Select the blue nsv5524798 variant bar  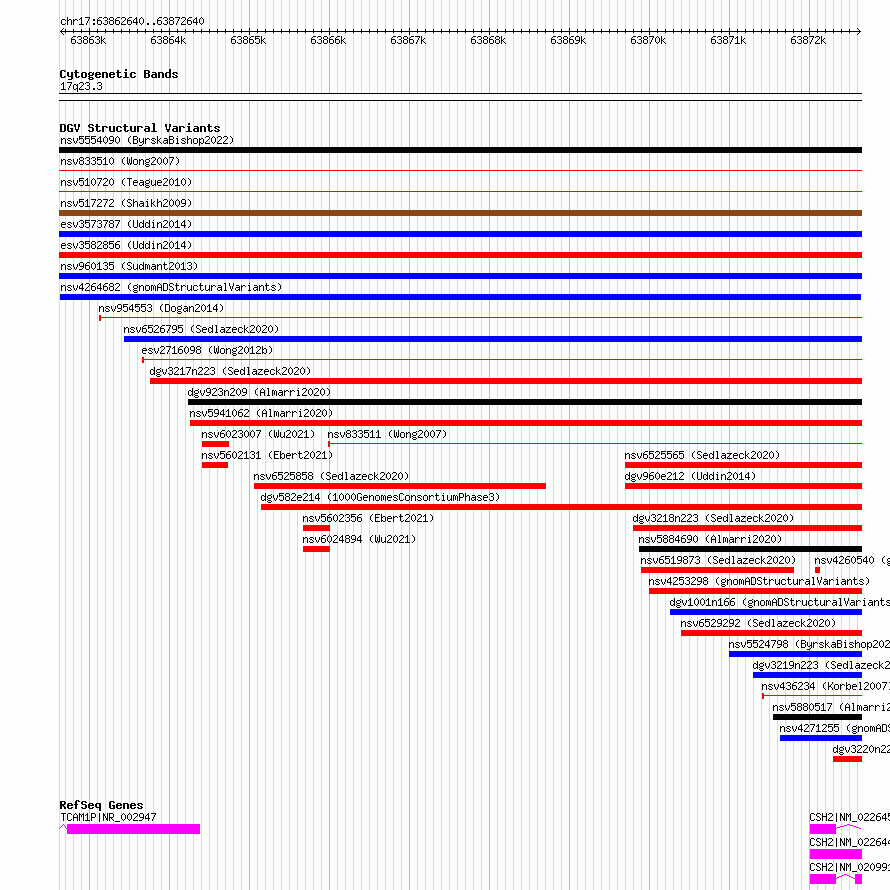tap(795, 654)
